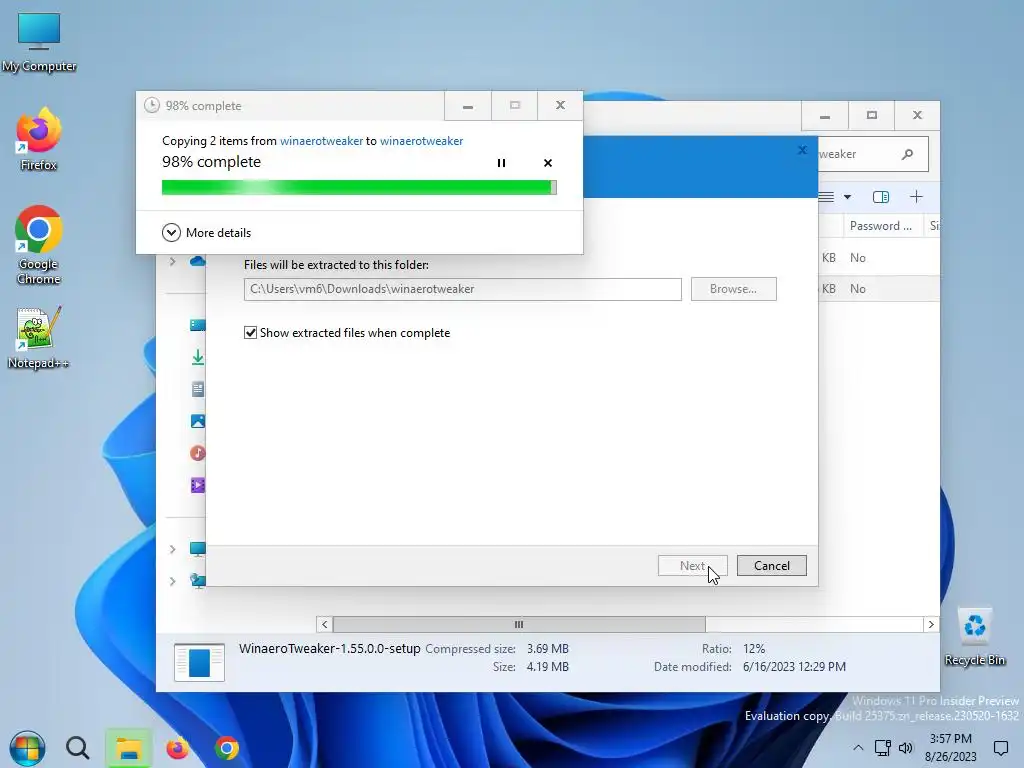Open the Music sidebar icon
This screenshot has width=1024, height=768.
point(197,453)
